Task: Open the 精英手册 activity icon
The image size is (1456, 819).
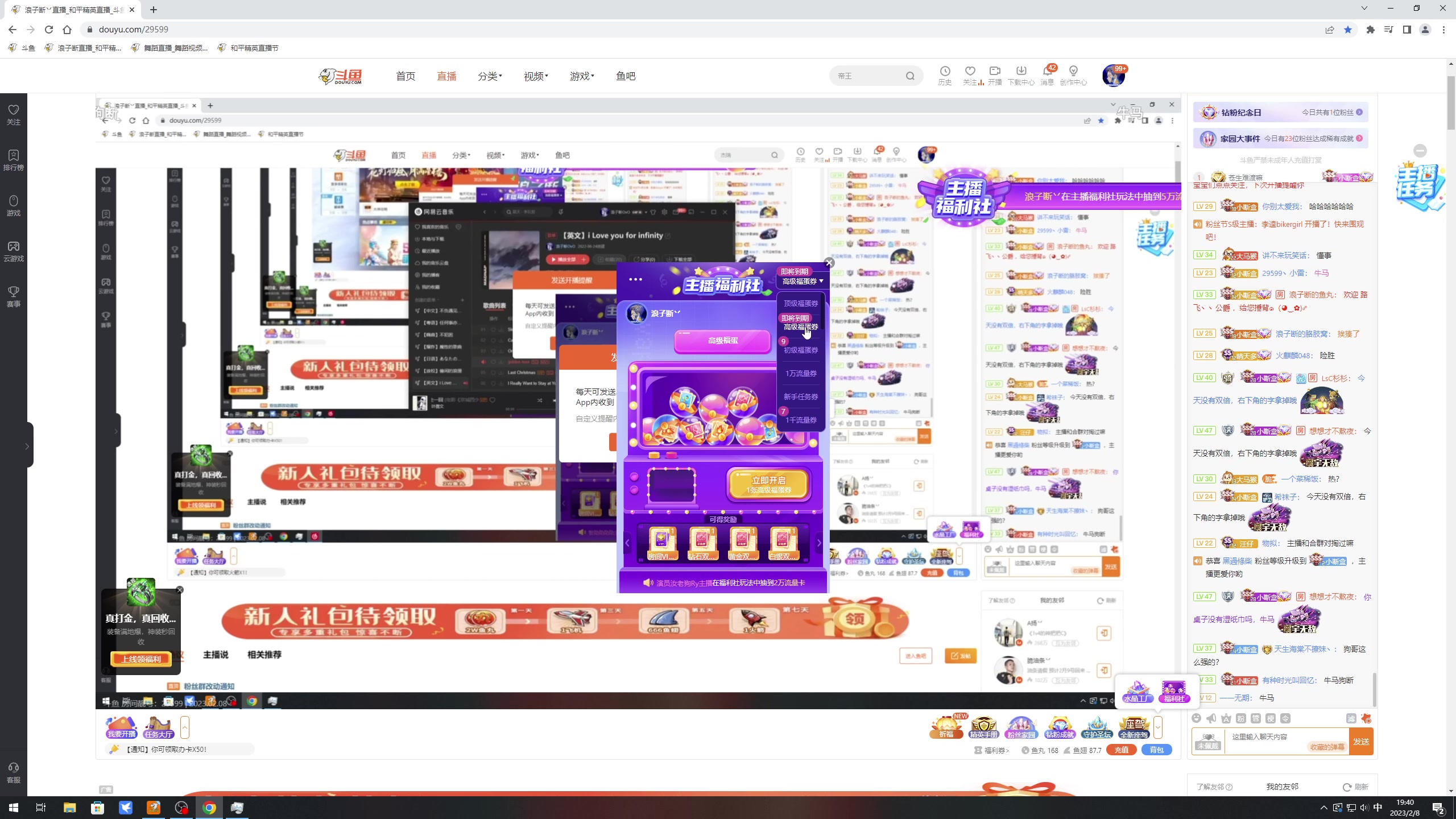Action: [983, 727]
